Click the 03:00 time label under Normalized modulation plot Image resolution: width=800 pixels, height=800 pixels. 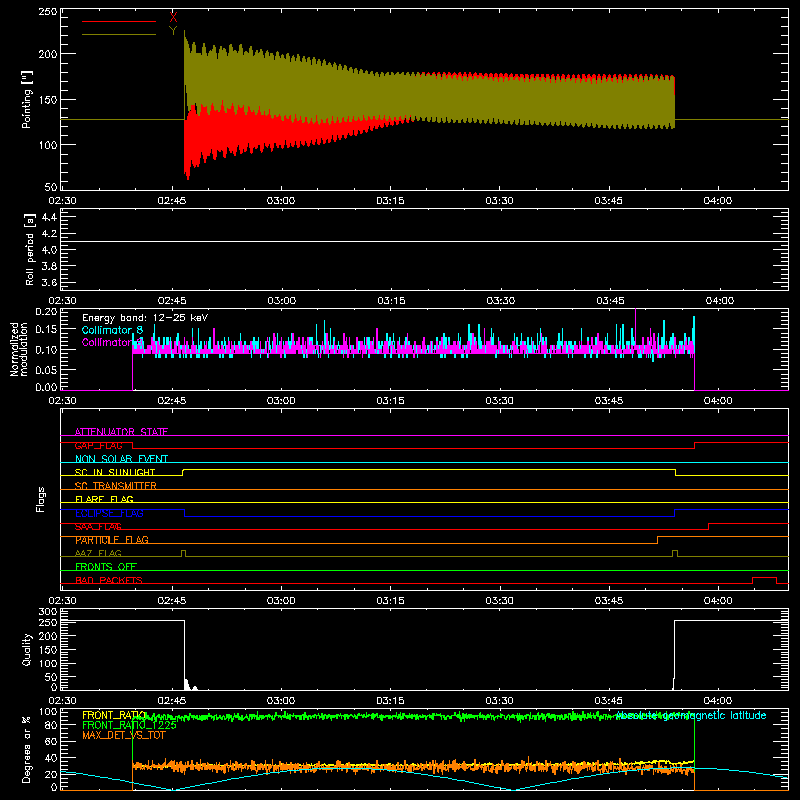(x=281, y=401)
